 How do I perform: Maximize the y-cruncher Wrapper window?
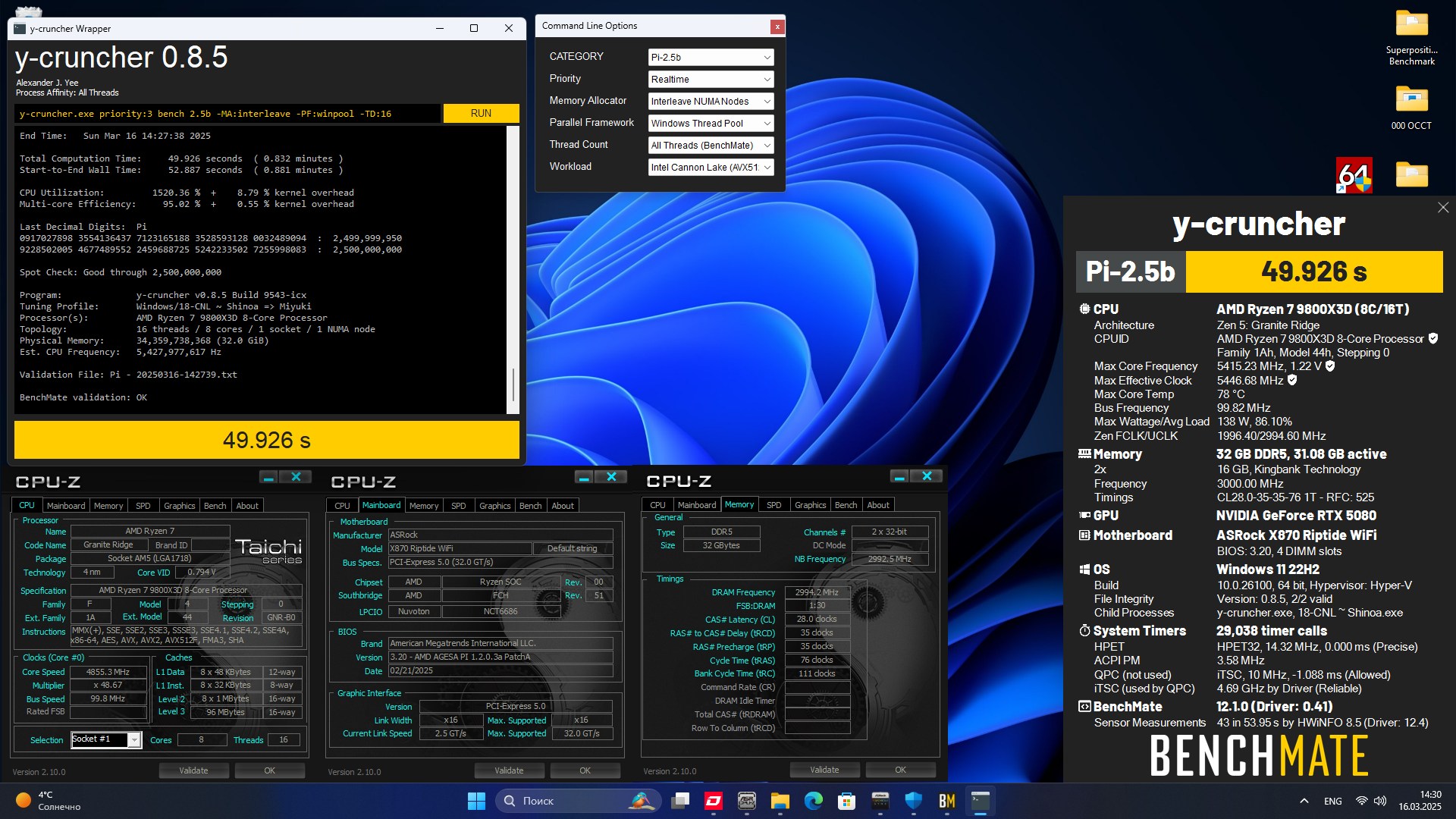coord(474,28)
